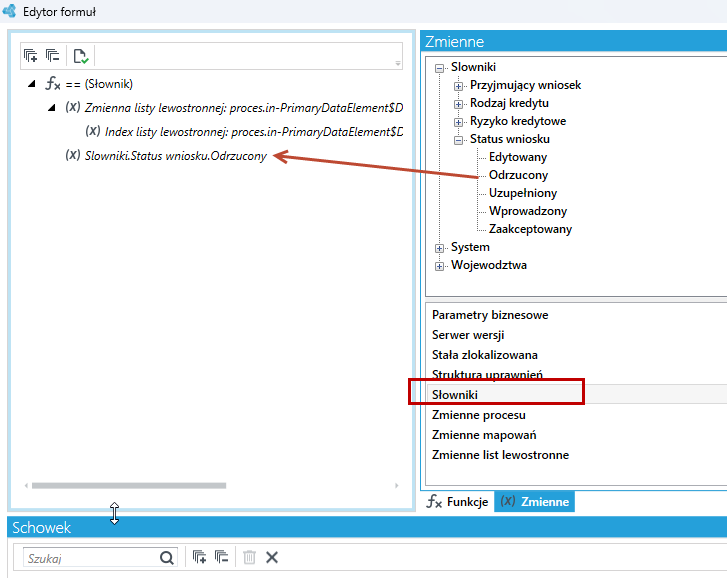Click the X clear icon in the Schowek toolbar
The width and height of the screenshot is (727, 578).
tap(272, 557)
